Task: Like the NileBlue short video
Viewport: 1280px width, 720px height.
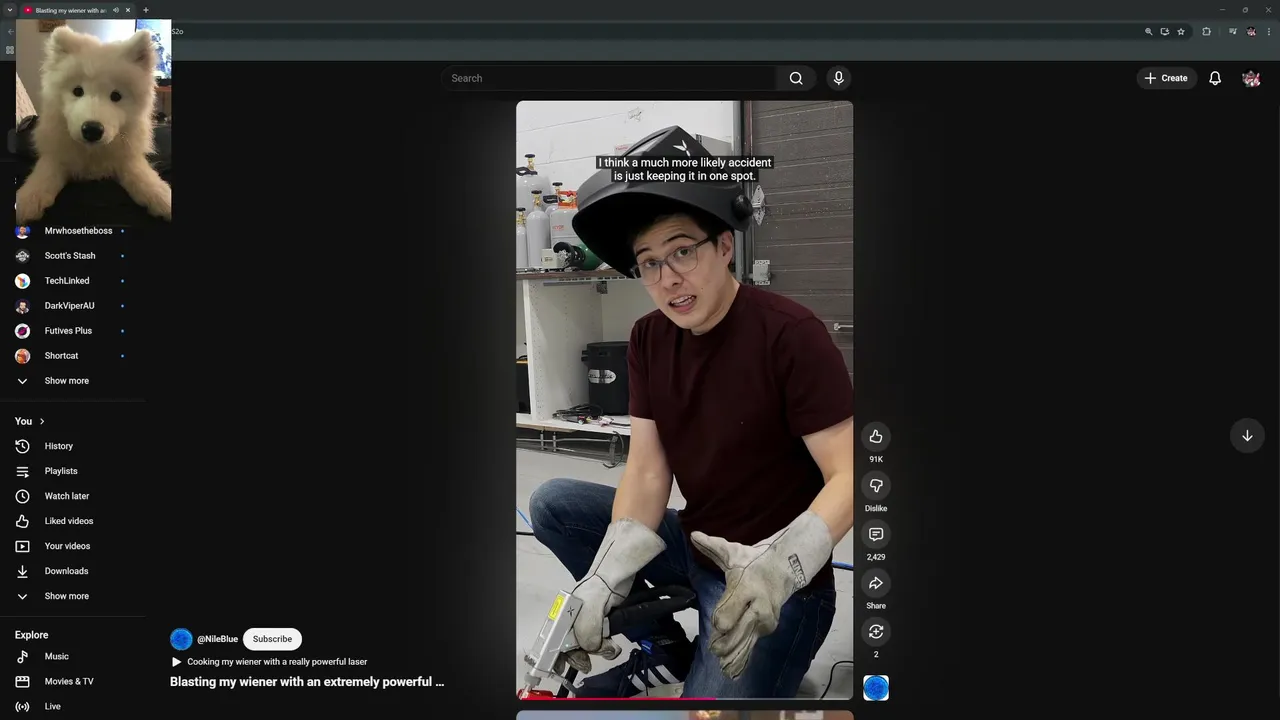Action: click(x=876, y=436)
